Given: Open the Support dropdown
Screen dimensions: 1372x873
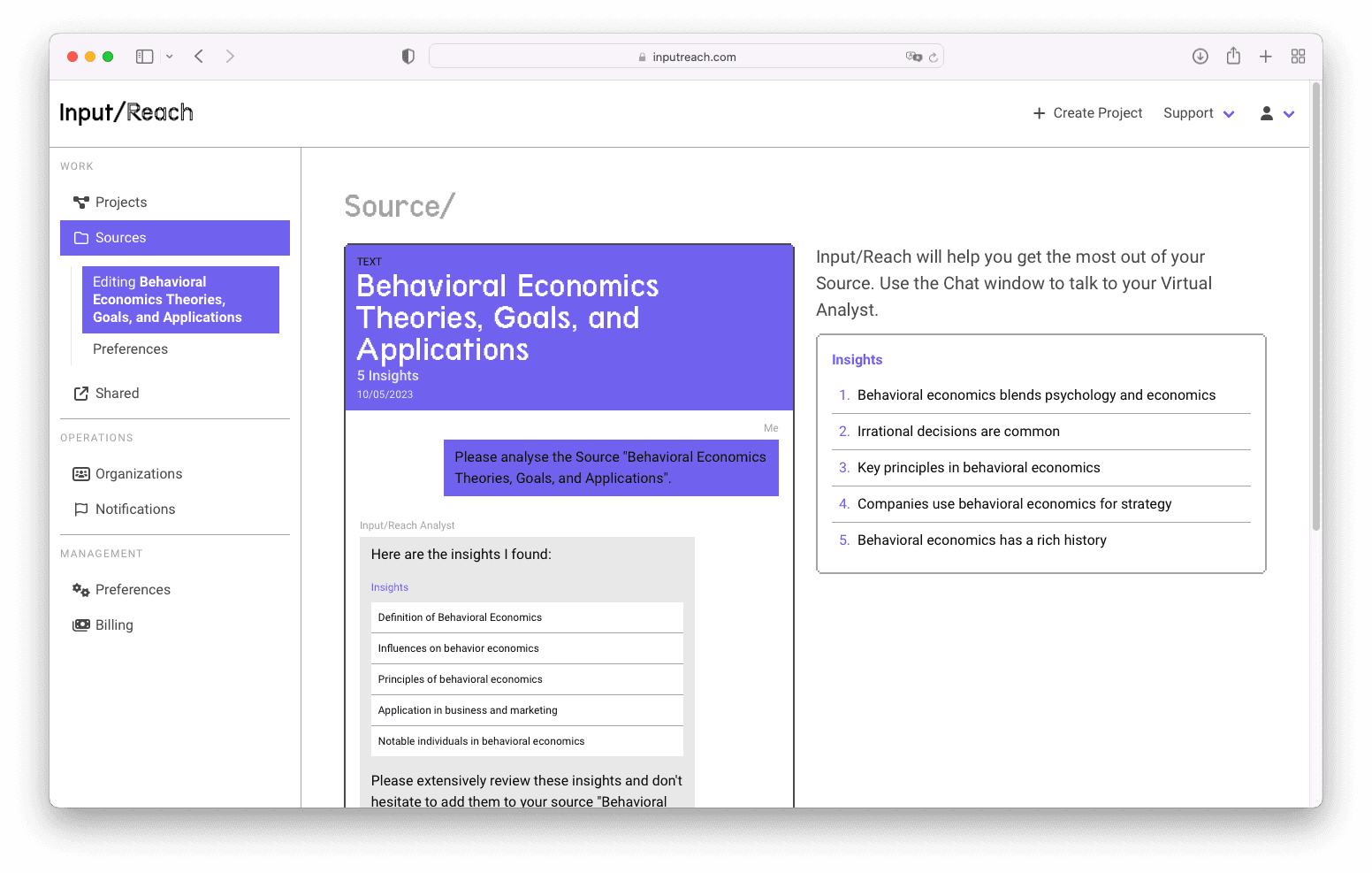Looking at the screenshot, I should pyautogui.click(x=1199, y=113).
